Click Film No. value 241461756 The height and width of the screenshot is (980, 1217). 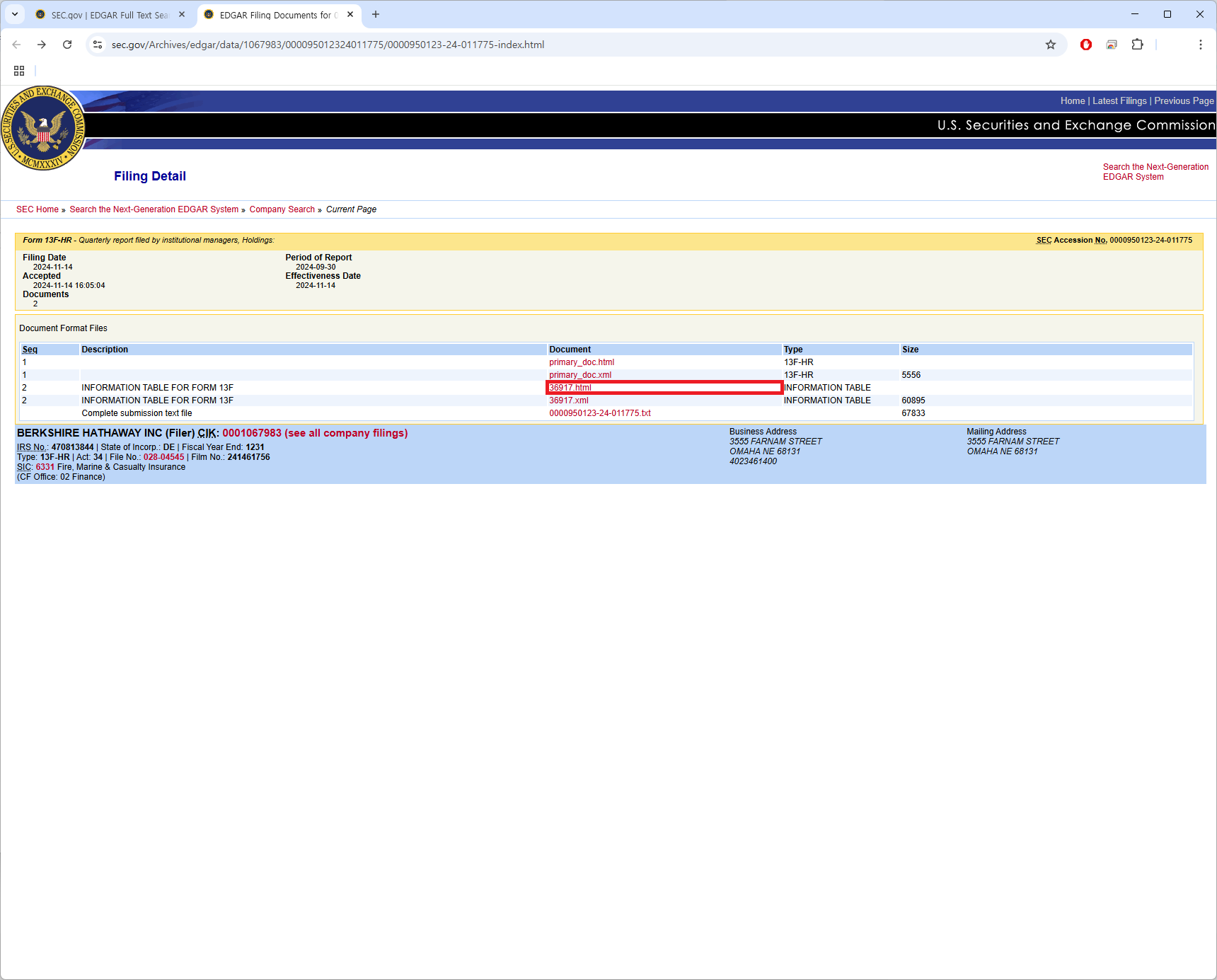tap(249, 457)
